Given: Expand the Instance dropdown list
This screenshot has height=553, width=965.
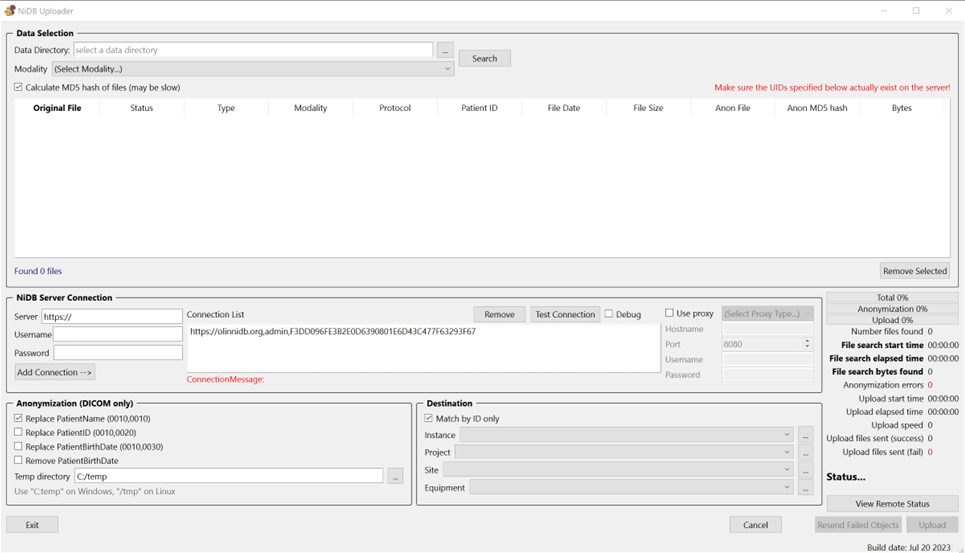Looking at the screenshot, I should (x=626, y=435).
